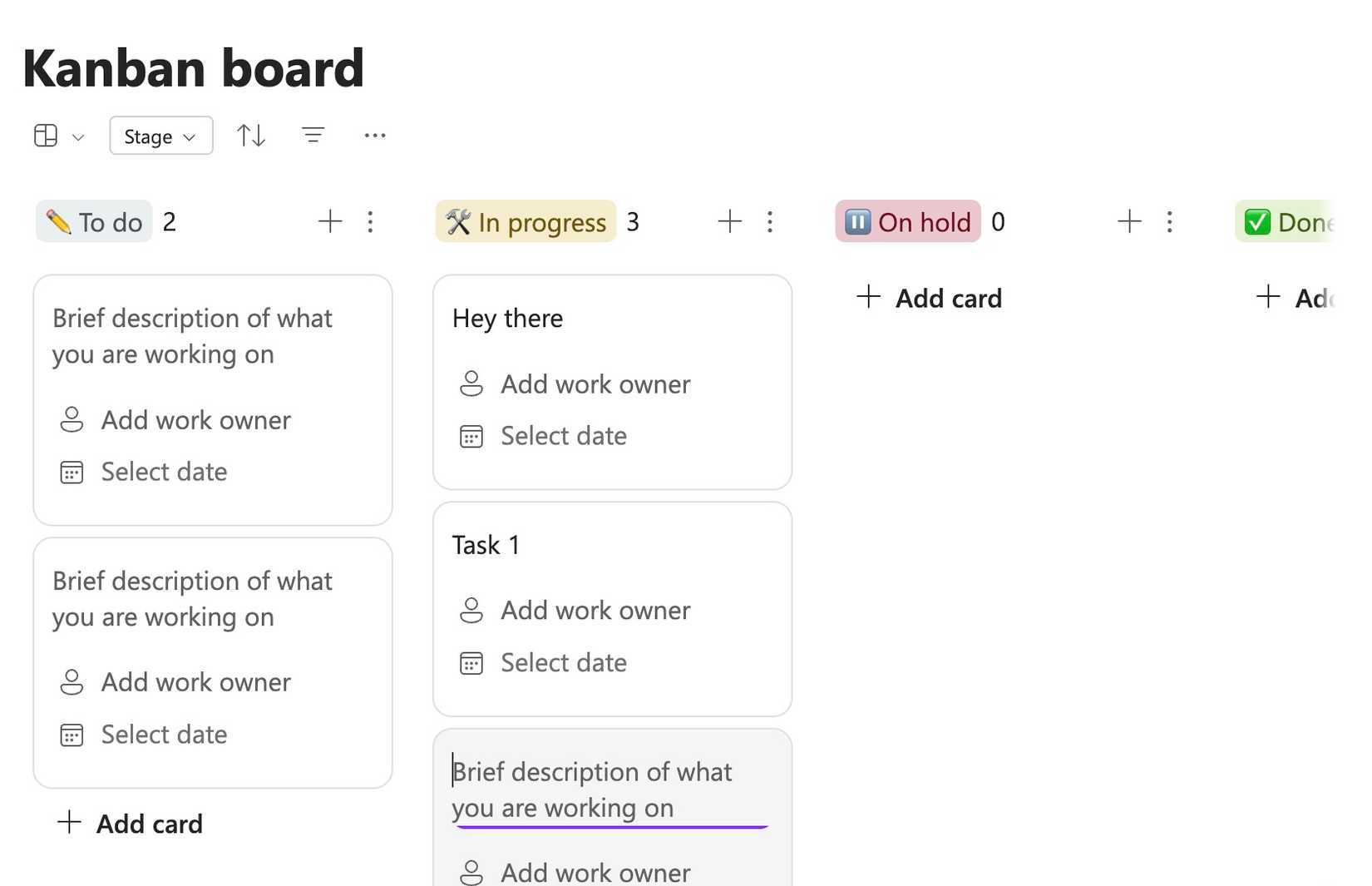Click Add card under On hold column
Viewport: 1372px width, 886px height.
[930, 298]
